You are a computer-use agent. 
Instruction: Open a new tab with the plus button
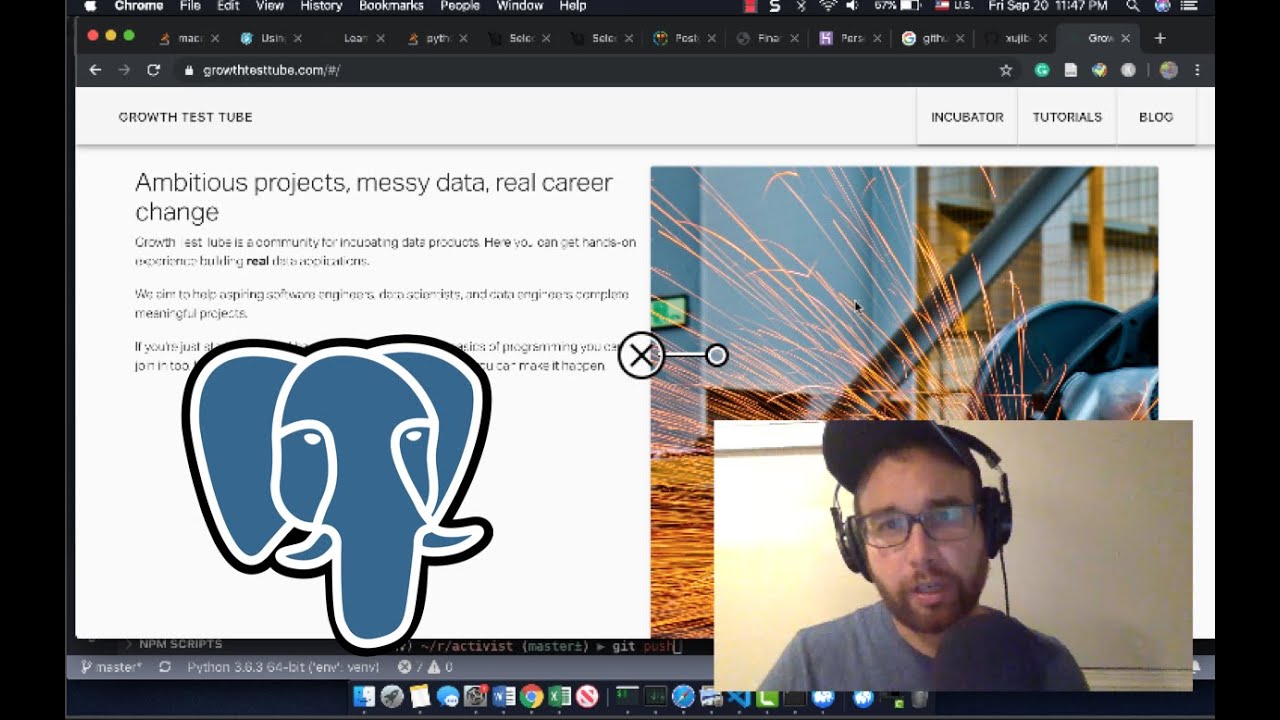click(x=1160, y=38)
